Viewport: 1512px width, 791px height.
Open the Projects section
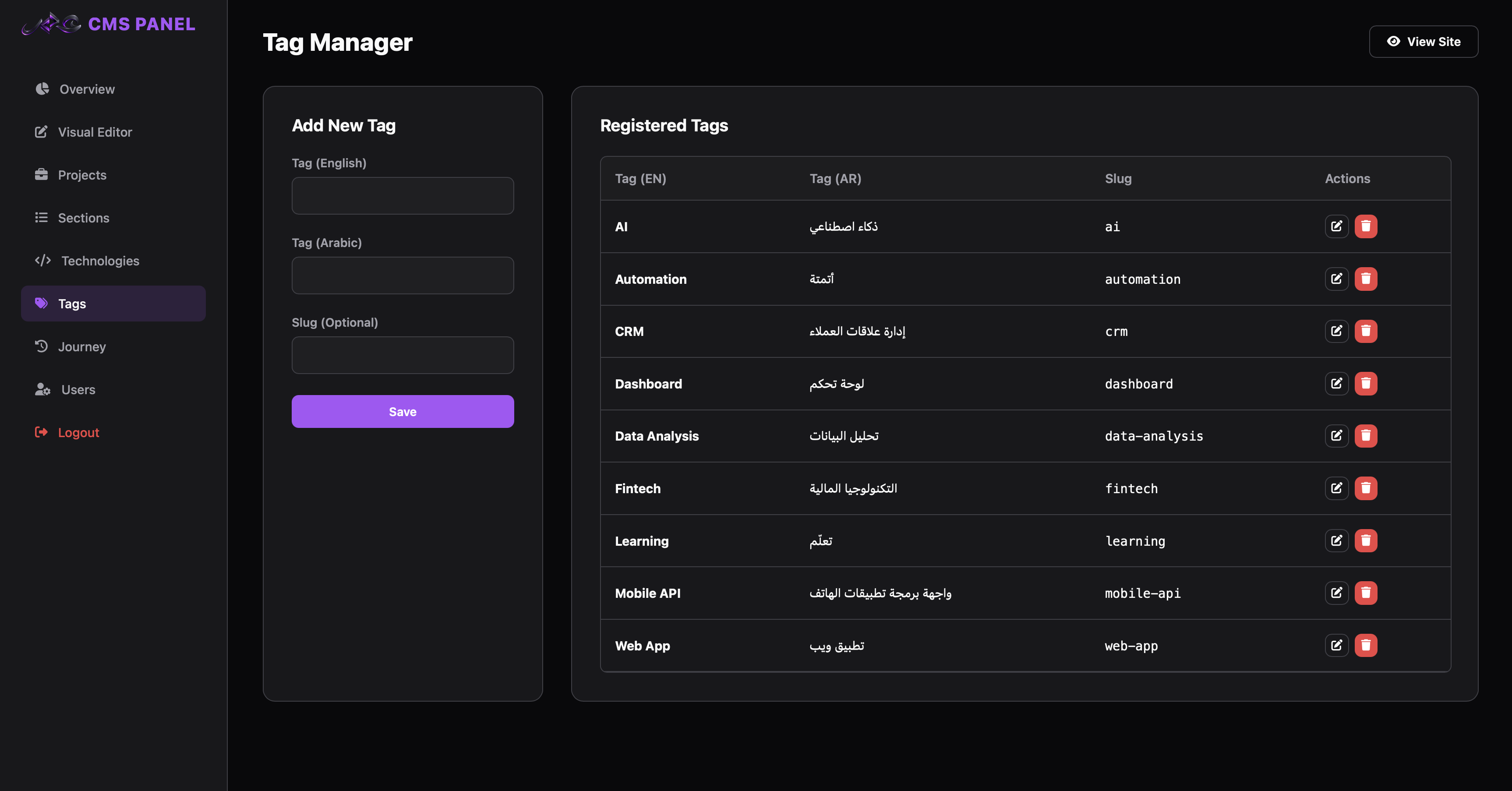point(113,175)
